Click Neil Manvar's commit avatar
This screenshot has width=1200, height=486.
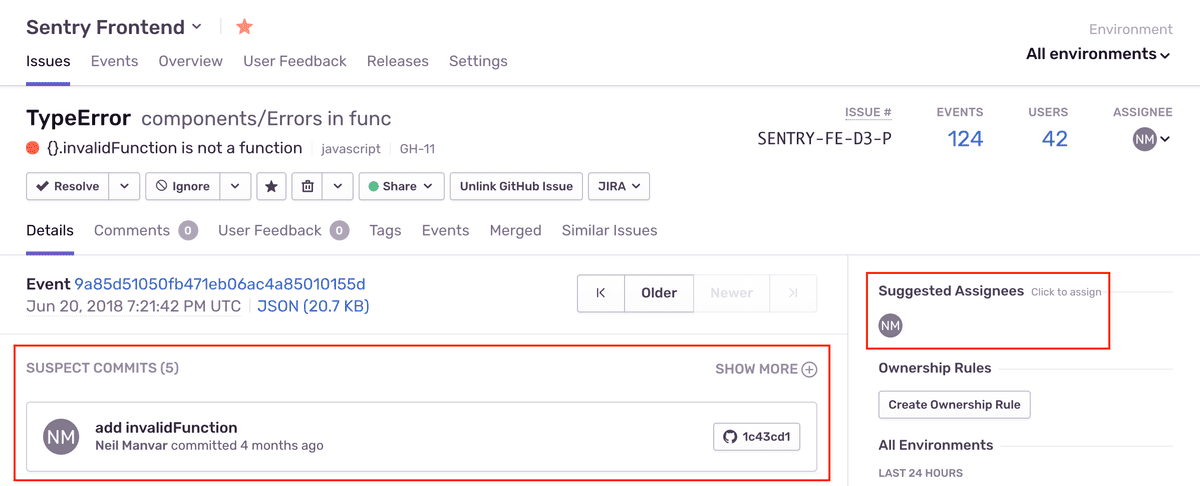(62, 437)
